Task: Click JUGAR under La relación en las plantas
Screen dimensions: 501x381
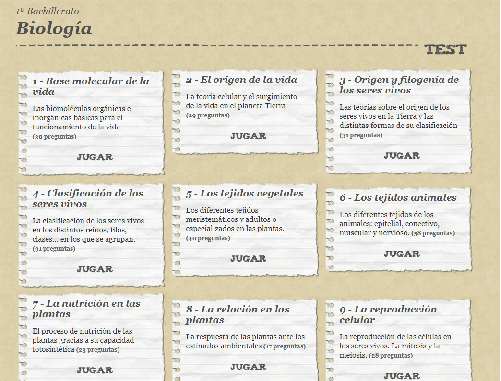Action: 248,367
